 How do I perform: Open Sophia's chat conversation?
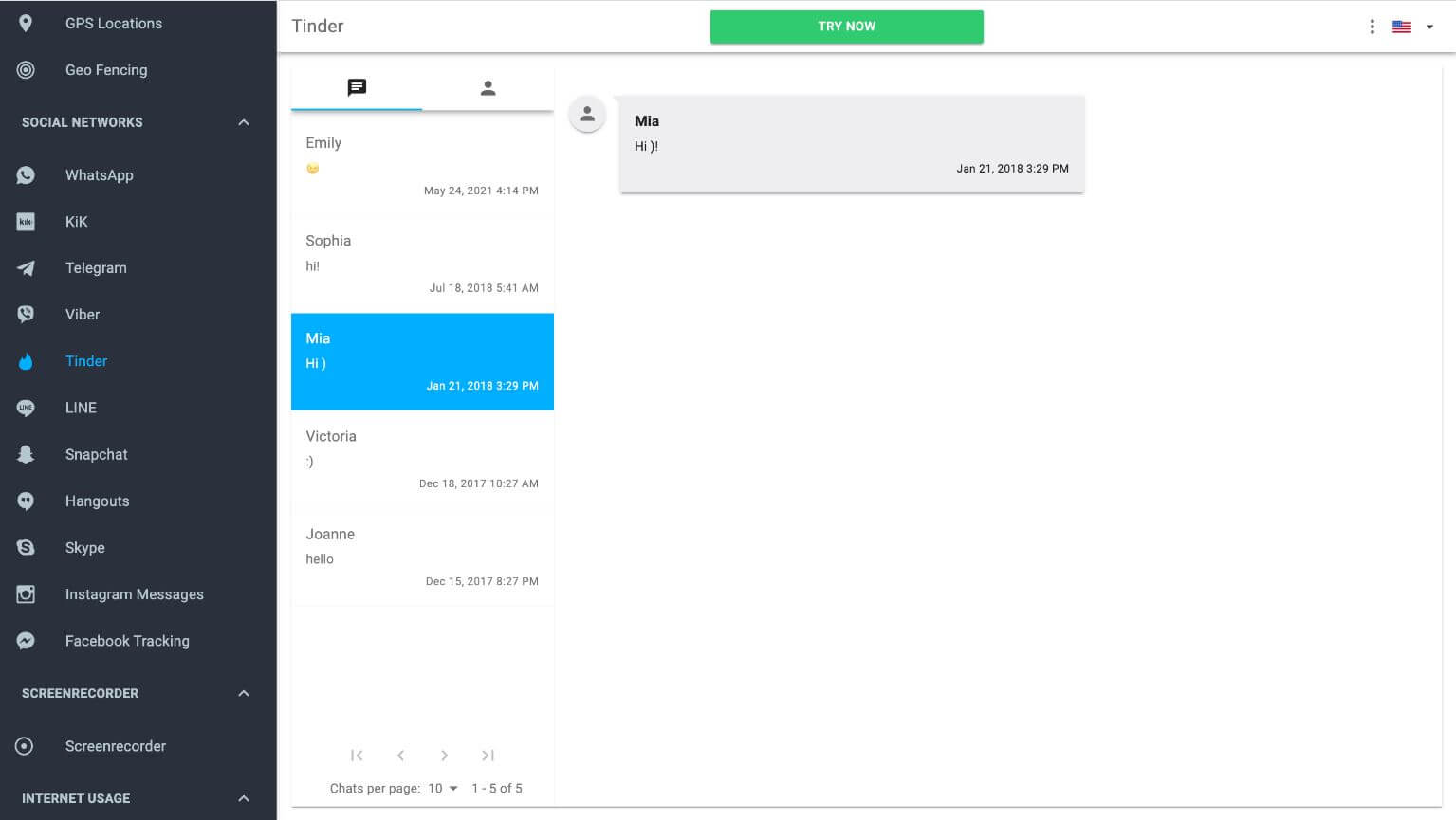click(422, 264)
